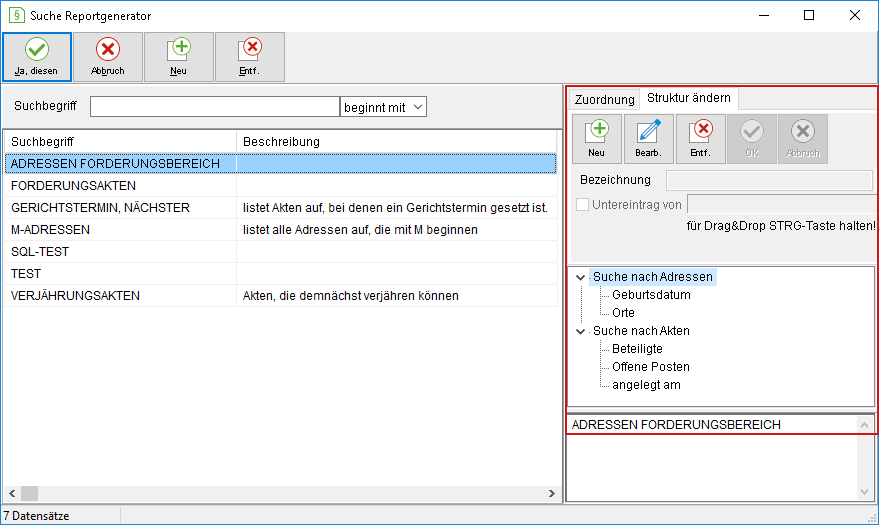
Task: Open the 'beginnt mit' dropdown
Action: click(383, 107)
